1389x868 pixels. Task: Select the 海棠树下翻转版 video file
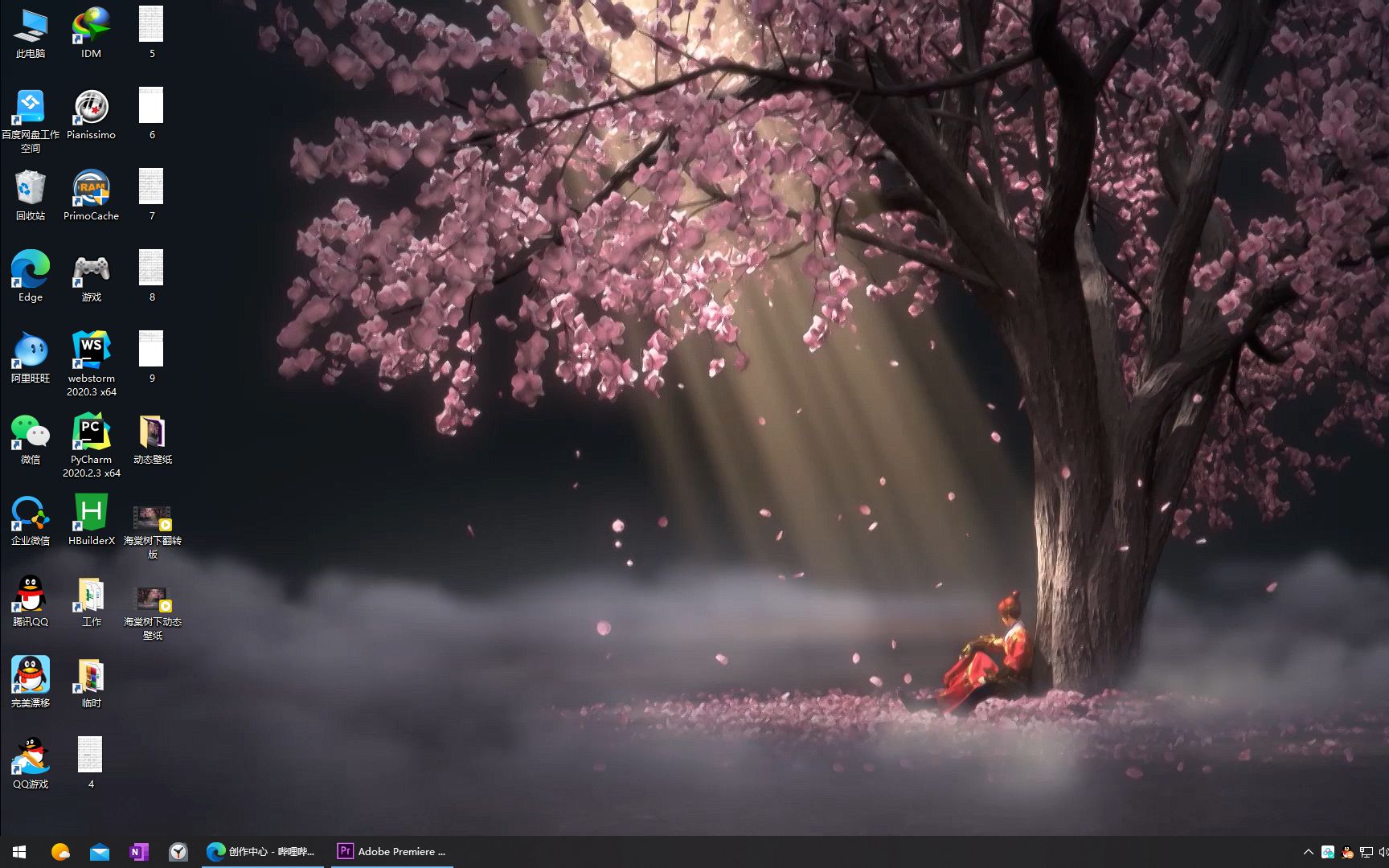coord(152,532)
